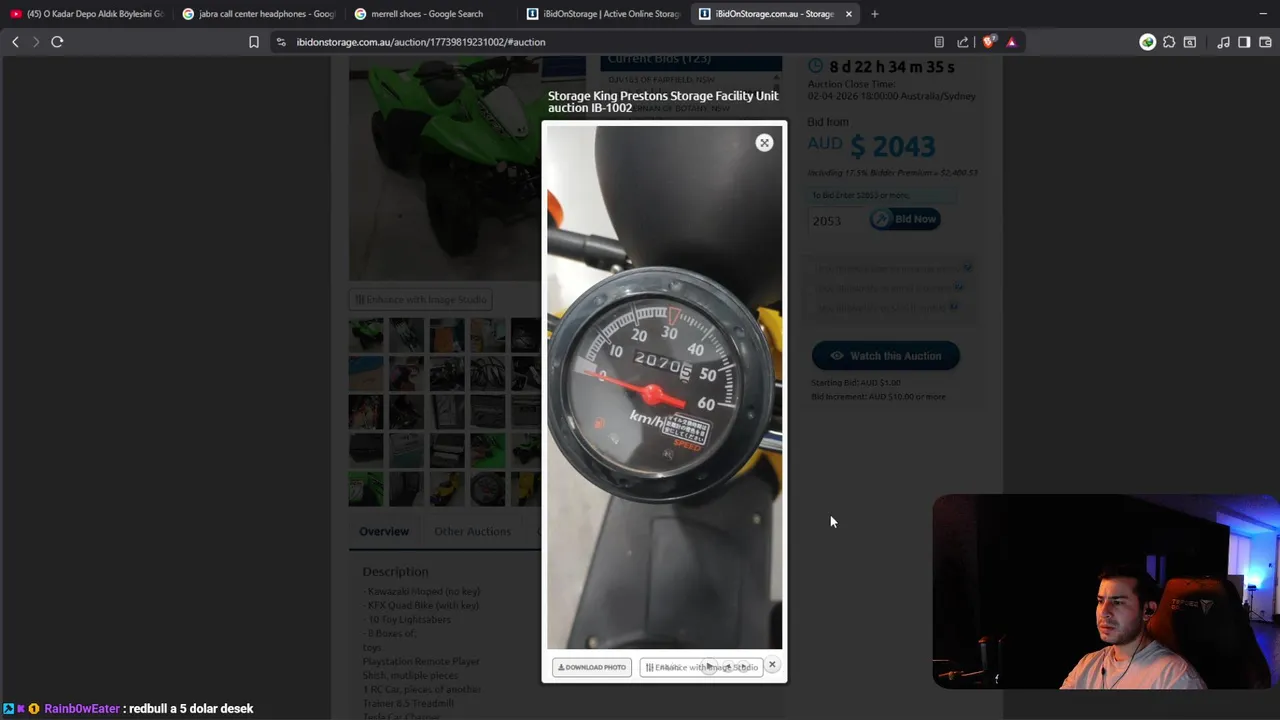Click the bid amount field showing 2053
This screenshot has height=720, width=1280.
[836, 221]
